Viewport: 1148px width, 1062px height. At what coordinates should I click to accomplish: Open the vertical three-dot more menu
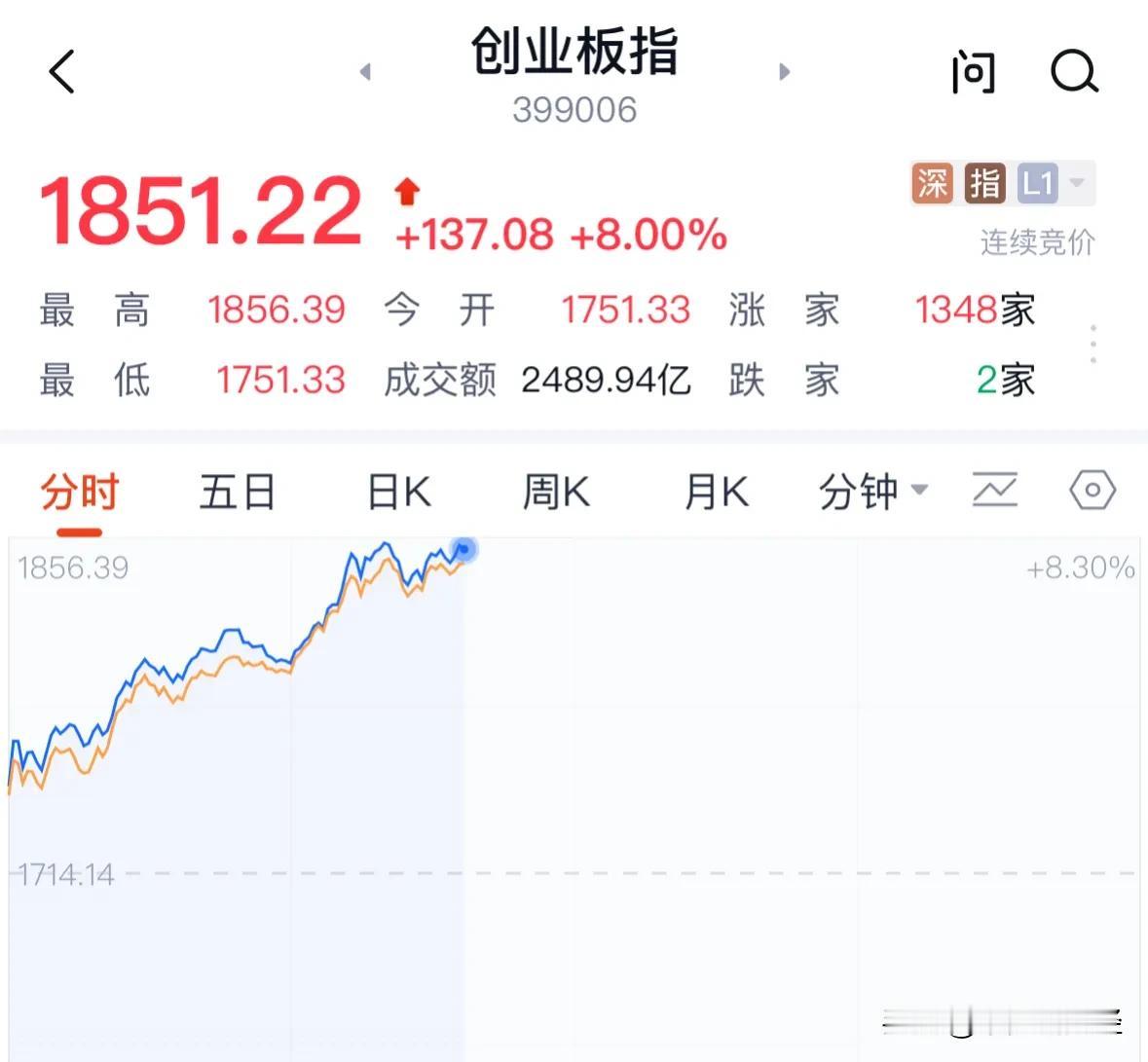(1092, 343)
